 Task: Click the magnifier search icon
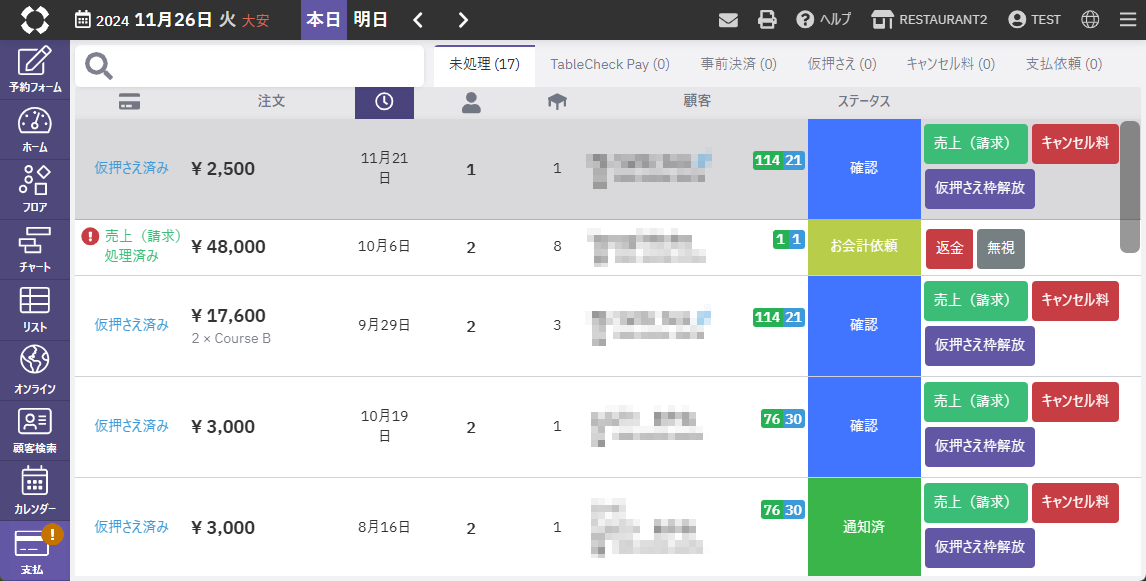click(99, 66)
